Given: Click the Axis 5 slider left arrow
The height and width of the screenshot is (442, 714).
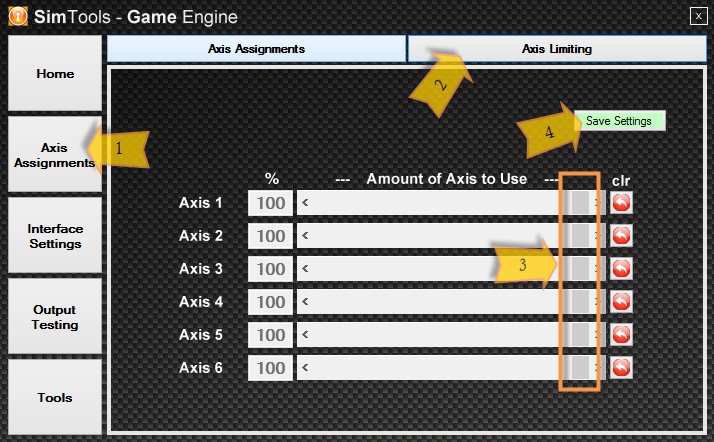Looking at the screenshot, I should (x=305, y=335).
